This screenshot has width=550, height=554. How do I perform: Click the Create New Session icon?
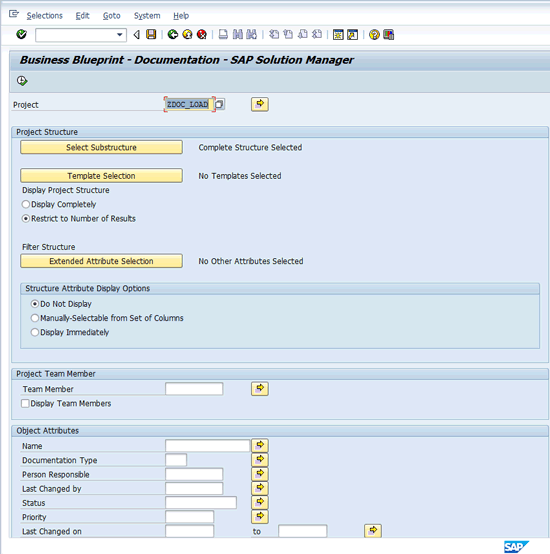(x=338, y=35)
